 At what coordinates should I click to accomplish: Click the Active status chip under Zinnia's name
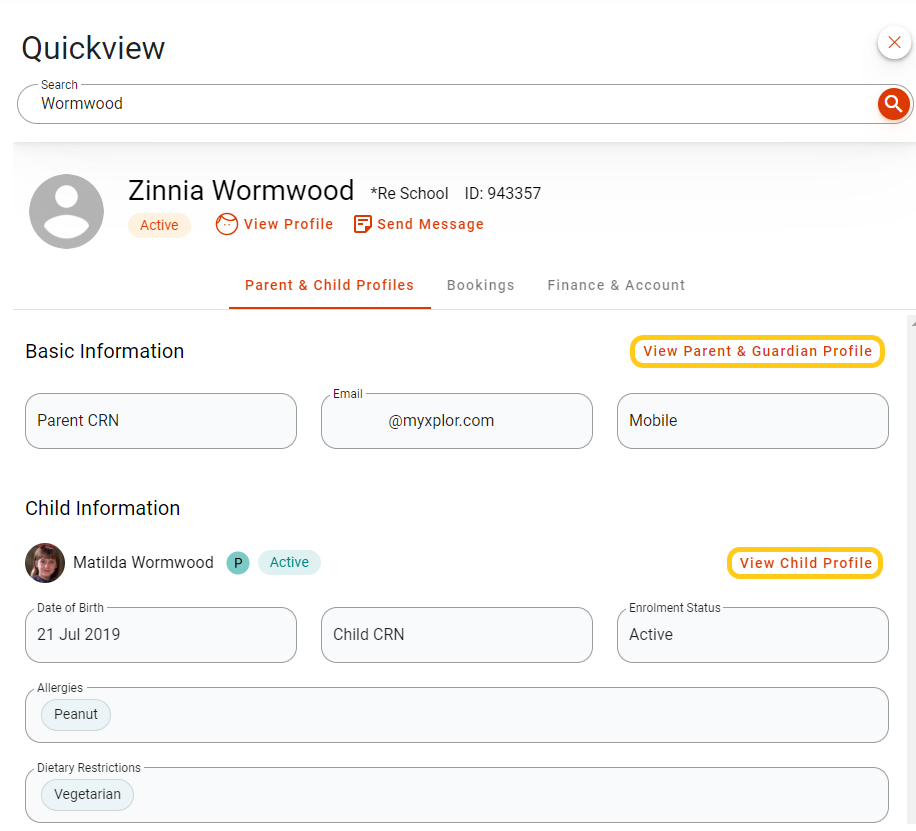159,225
